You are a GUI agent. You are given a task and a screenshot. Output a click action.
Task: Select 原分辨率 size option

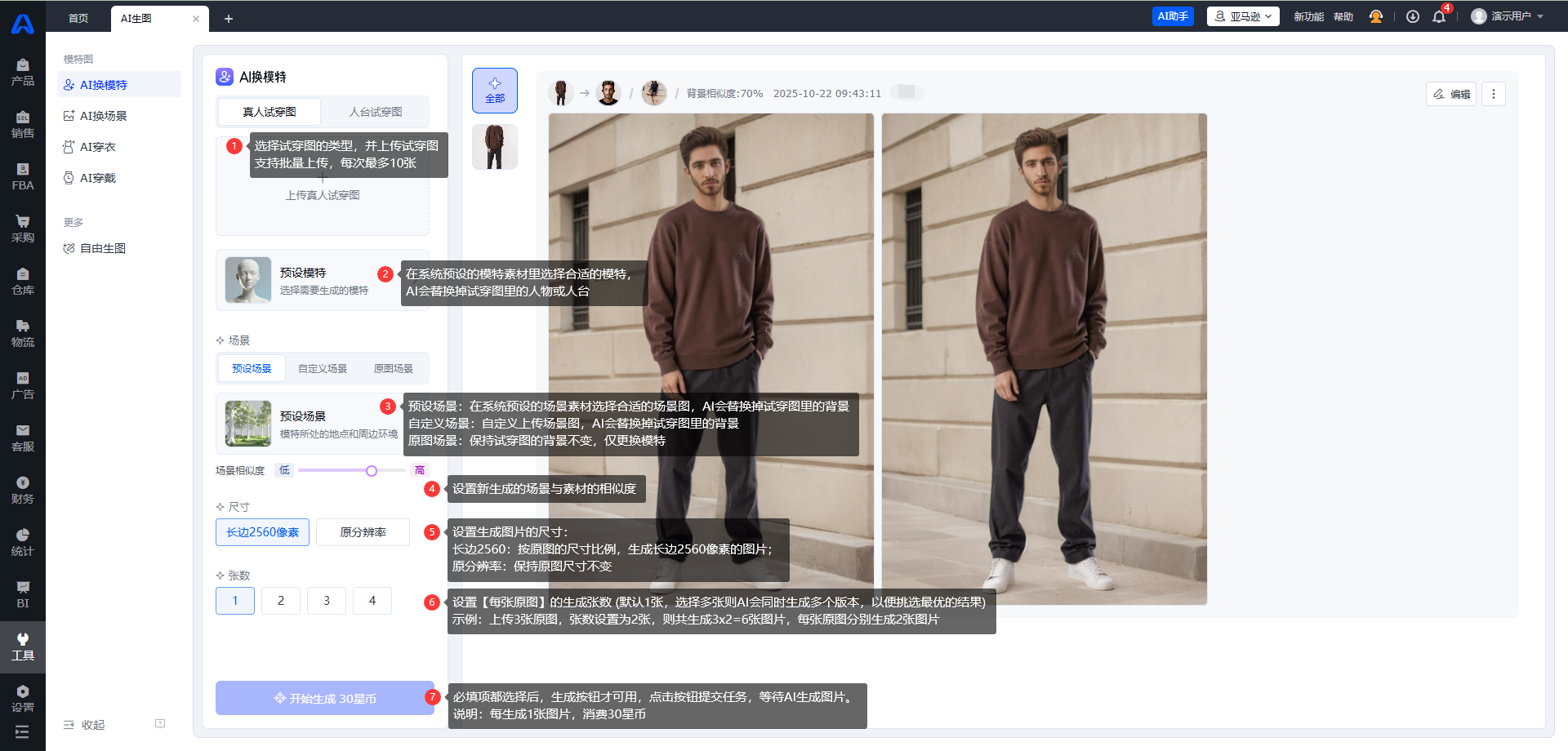click(x=363, y=532)
